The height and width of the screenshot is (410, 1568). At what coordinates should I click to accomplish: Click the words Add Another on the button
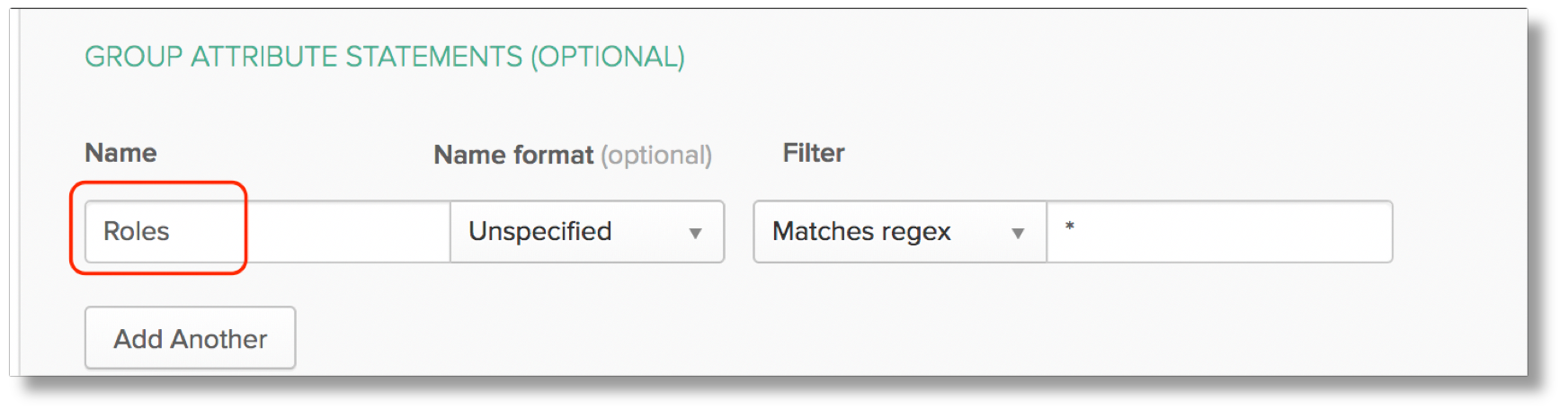tap(190, 339)
